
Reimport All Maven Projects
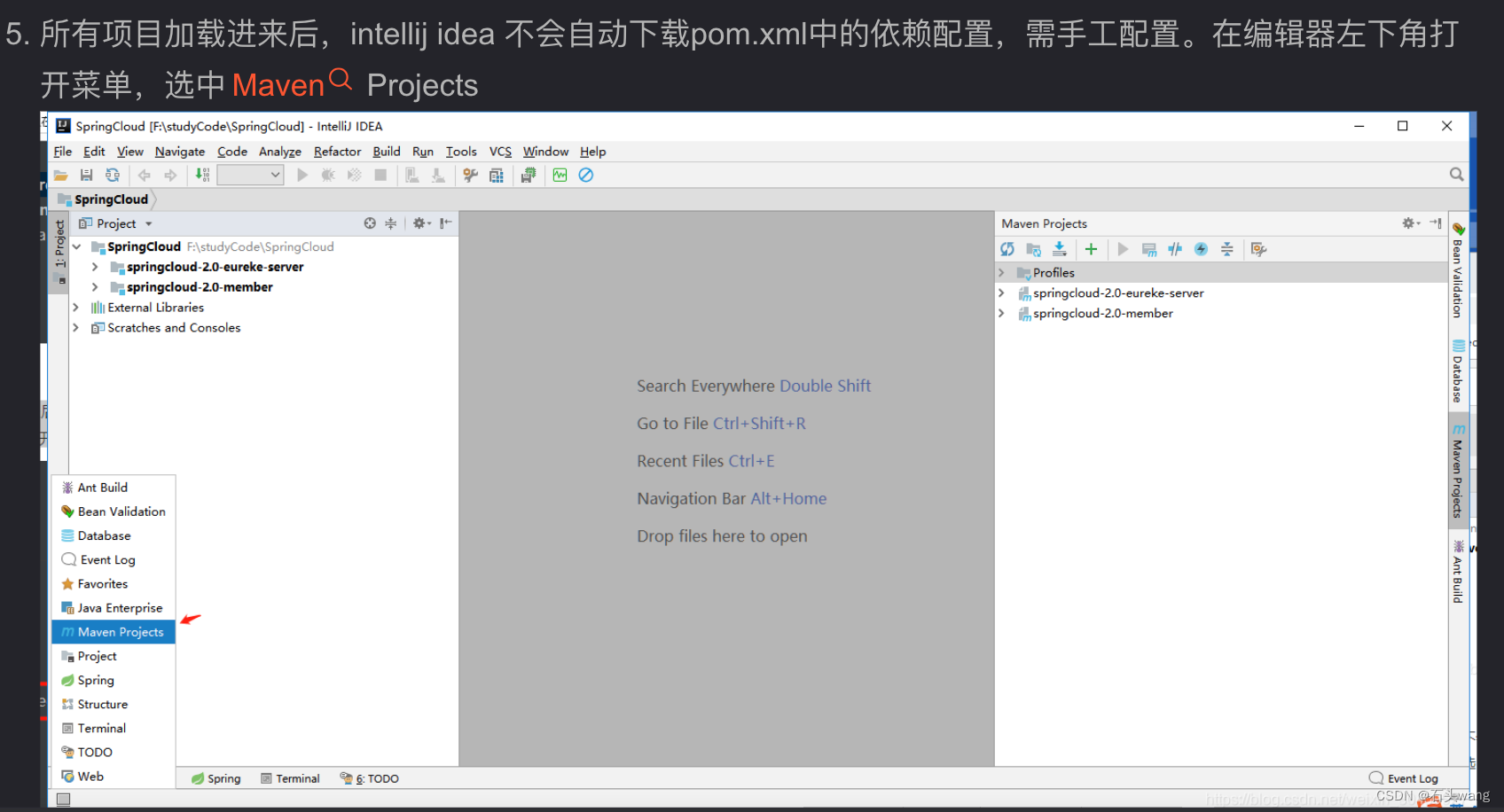(x=1007, y=249)
